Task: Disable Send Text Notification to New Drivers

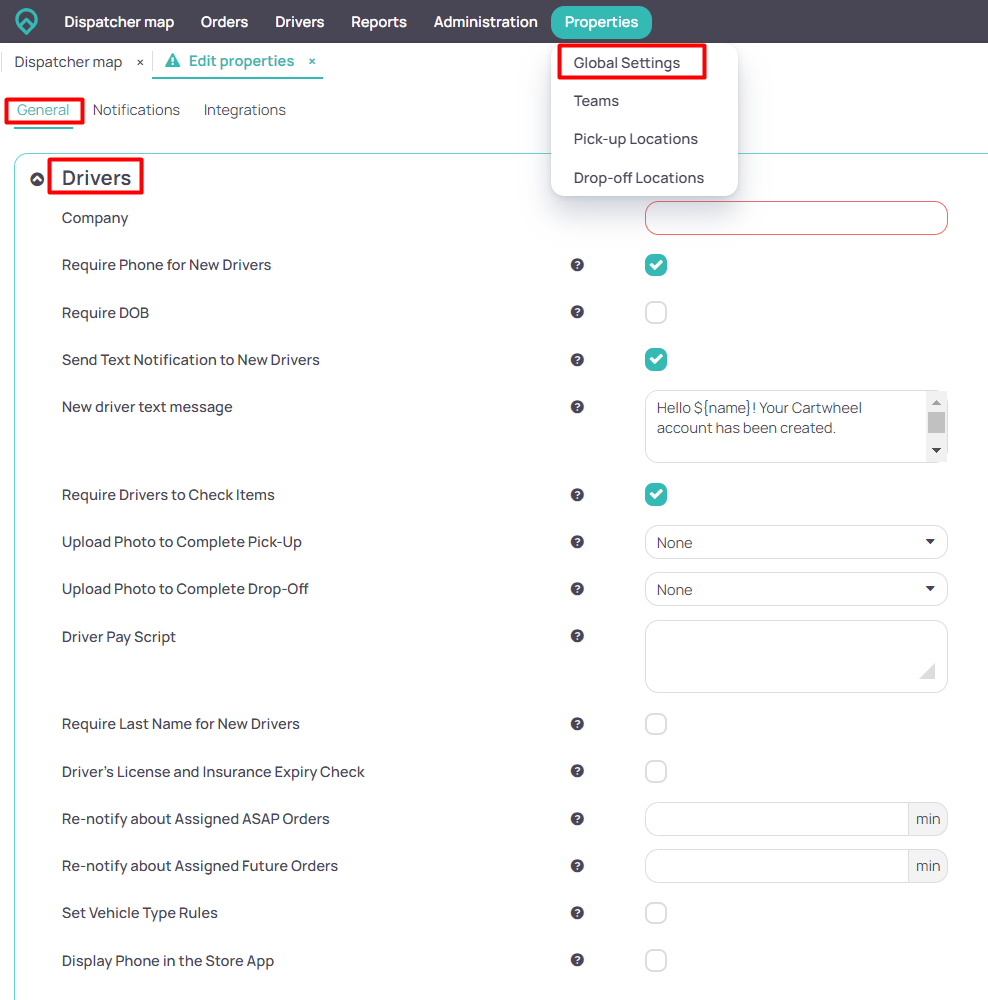Action: tap(656, 359)
